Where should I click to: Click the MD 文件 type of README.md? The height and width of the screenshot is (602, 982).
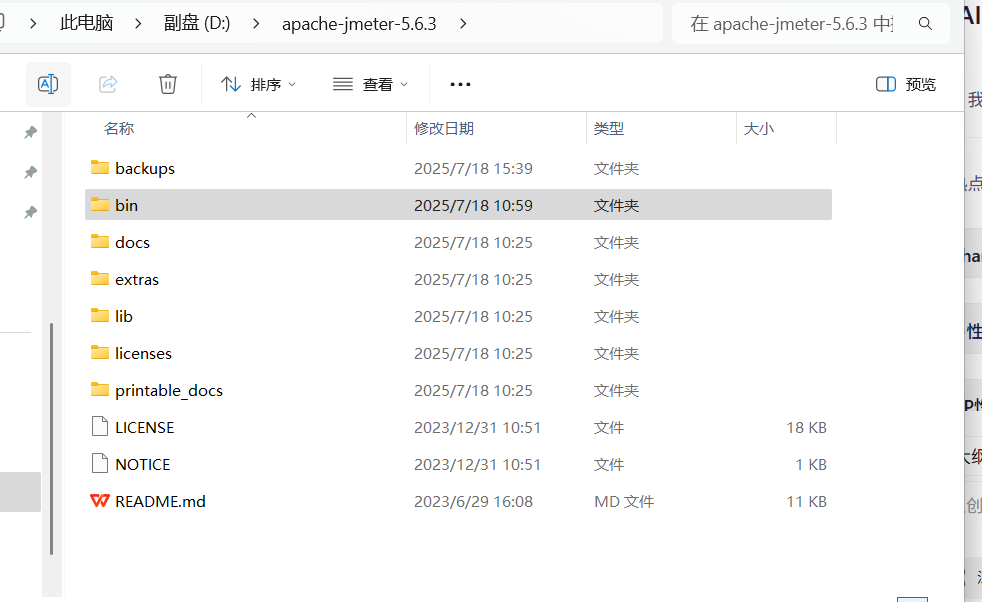624,502
